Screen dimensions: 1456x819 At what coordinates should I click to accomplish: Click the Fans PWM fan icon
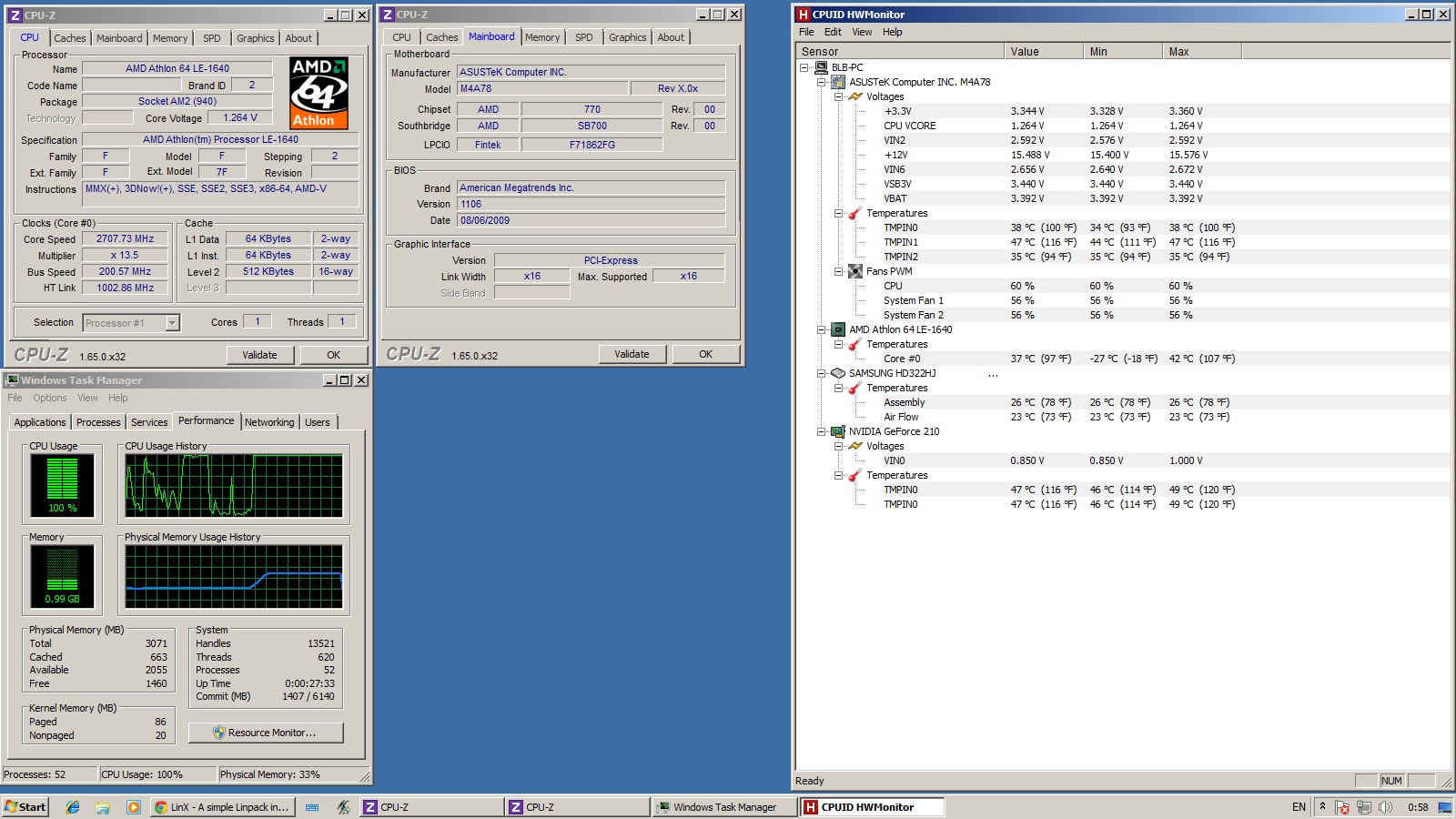[855, 271]
